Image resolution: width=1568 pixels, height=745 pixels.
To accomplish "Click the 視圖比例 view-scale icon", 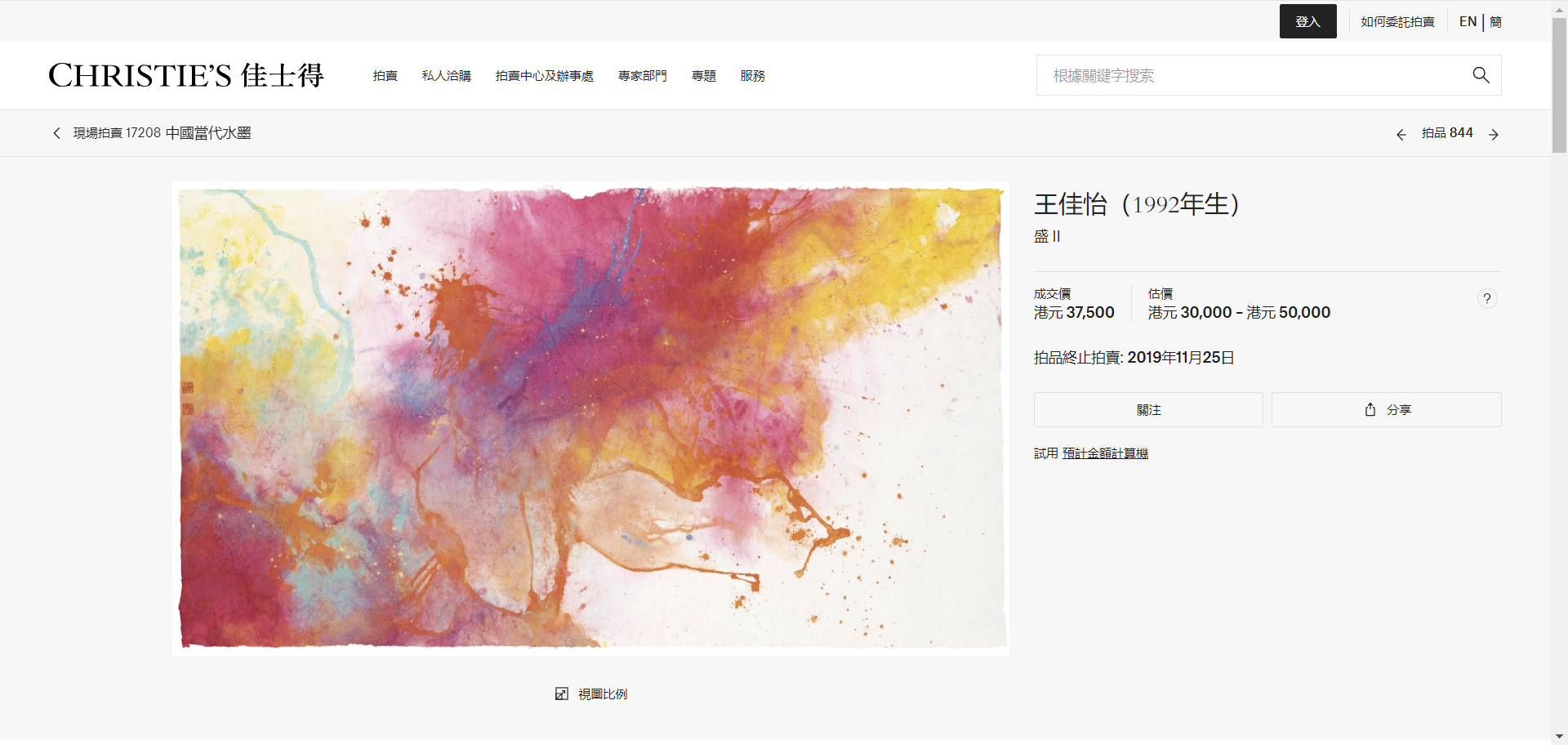I will point(562,694).
